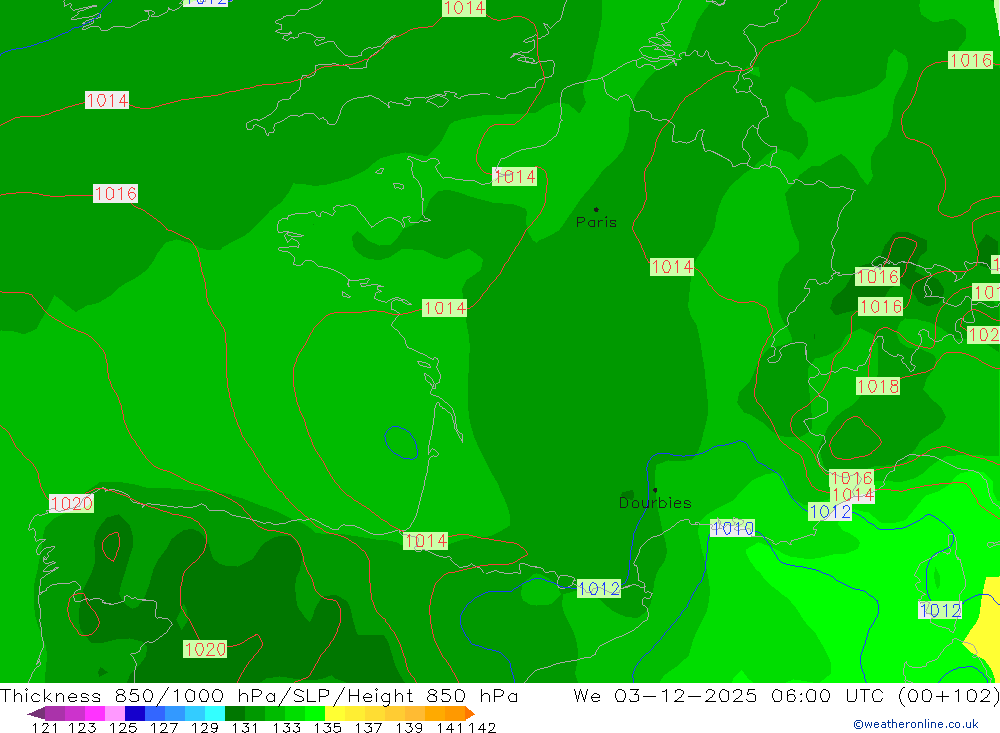Image resolution: width=1000 pixels, height=733 pixels.
Task: Click the 1016 label stacked directly above a 1014 label
Action: [852, 478]
